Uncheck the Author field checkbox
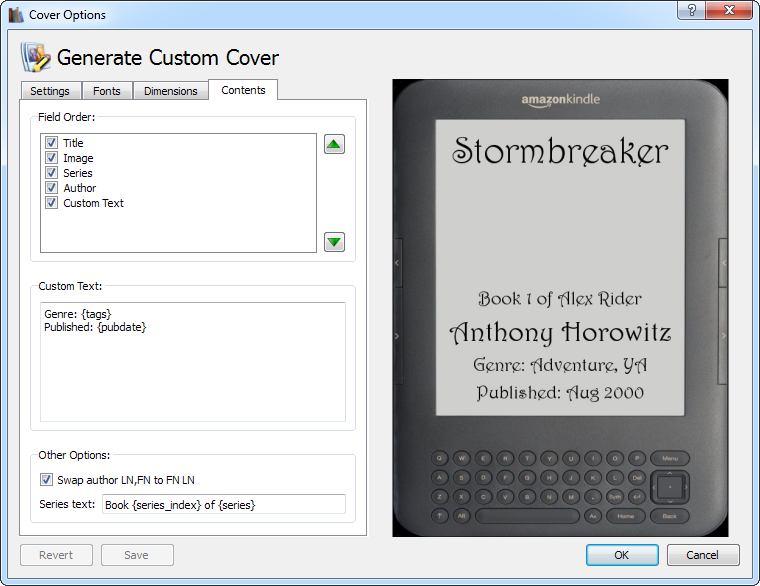The width and height of the screenshot is (760, 586). [x=51, y=188]
